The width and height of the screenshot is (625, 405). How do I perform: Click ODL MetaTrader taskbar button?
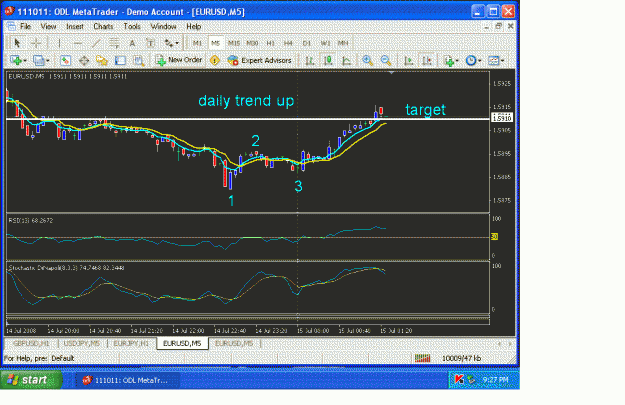pos(127,380)
